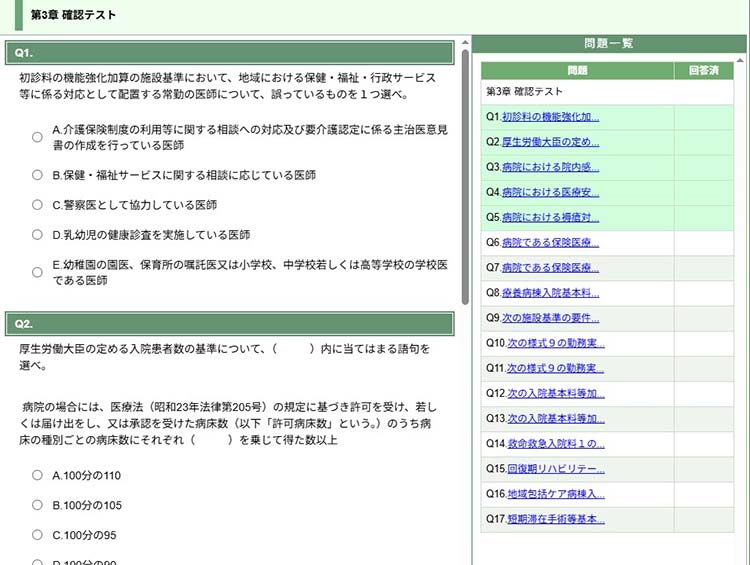Pick option C 警察医 for Q1
Screen dimensions: 750x565
(x=37, y=205)
